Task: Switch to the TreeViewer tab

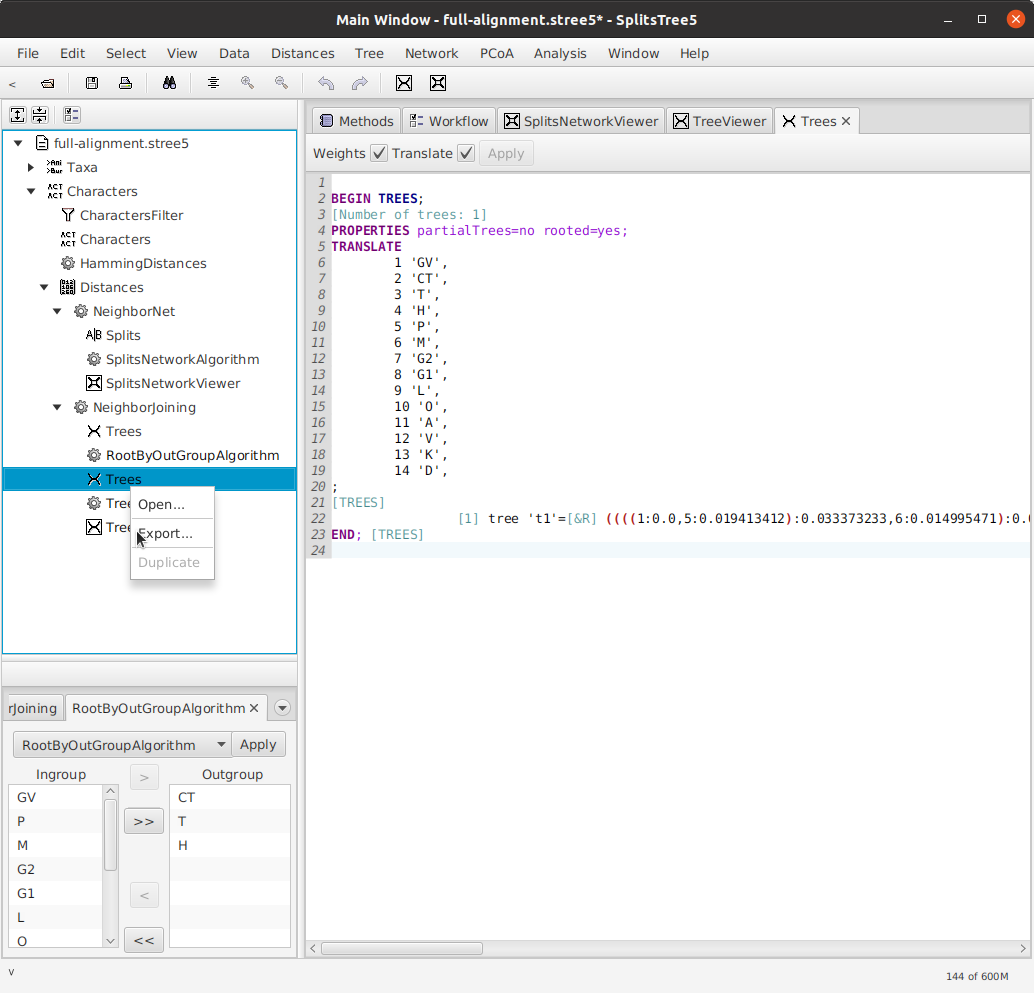Action: (x=719, y=121)
